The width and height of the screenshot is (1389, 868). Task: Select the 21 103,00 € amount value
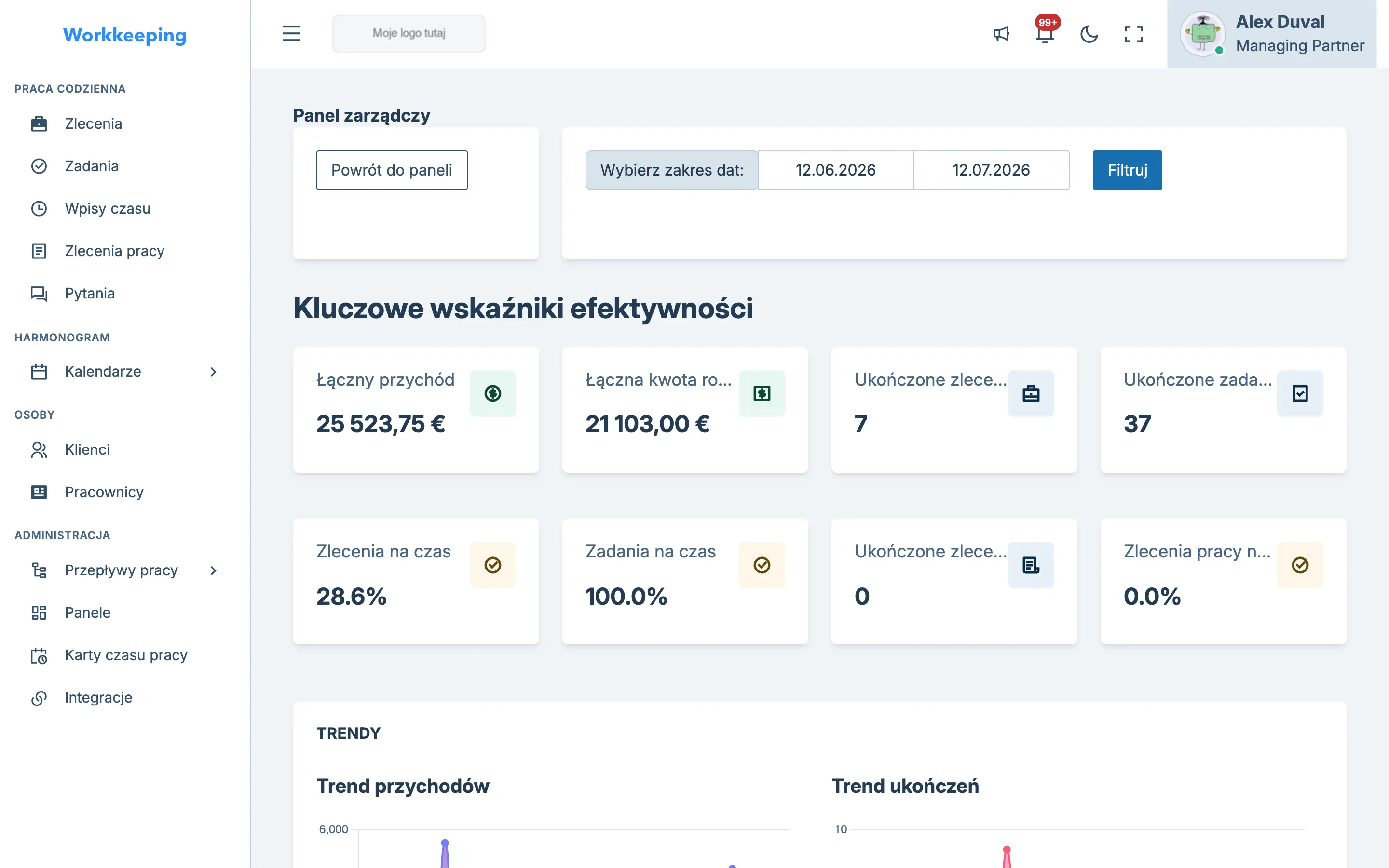pos(647,424)
